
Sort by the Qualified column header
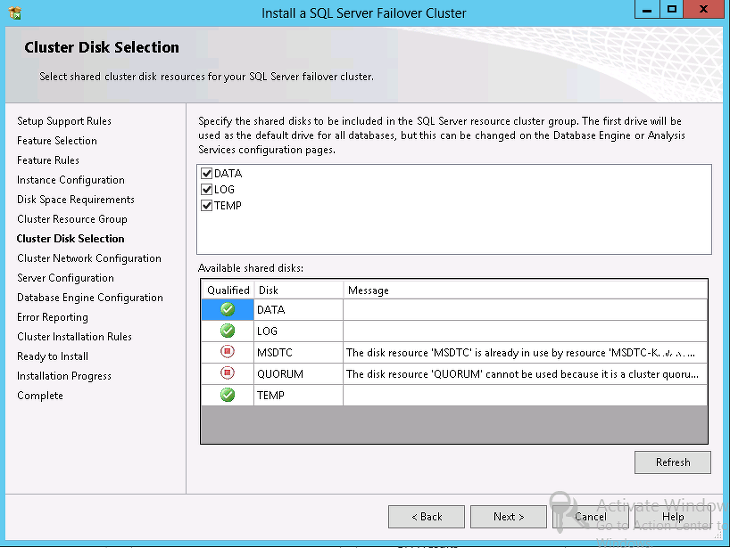click(x=228, y=290)
